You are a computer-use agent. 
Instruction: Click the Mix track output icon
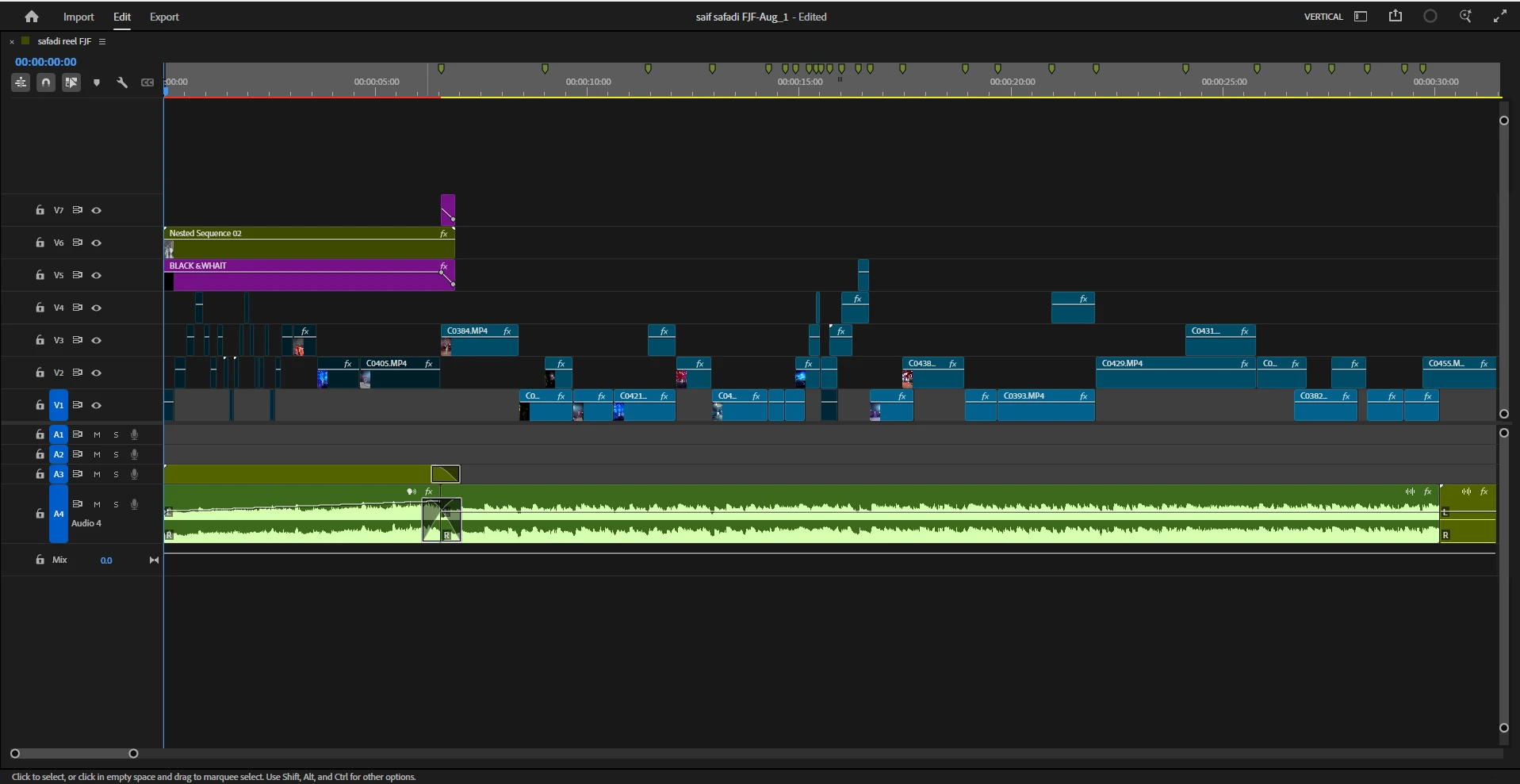click(x=154, y=560)
